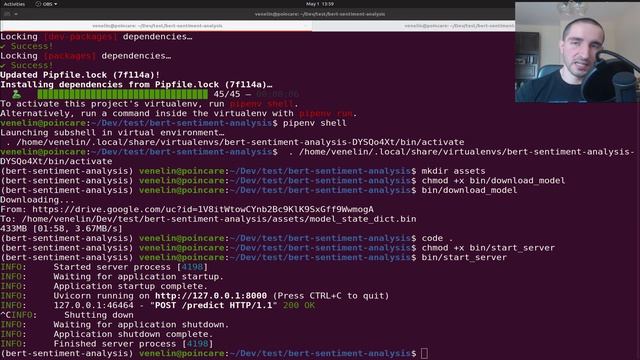
Task: Click the path ending model_state_dict.bin
Action: (219, 219)
